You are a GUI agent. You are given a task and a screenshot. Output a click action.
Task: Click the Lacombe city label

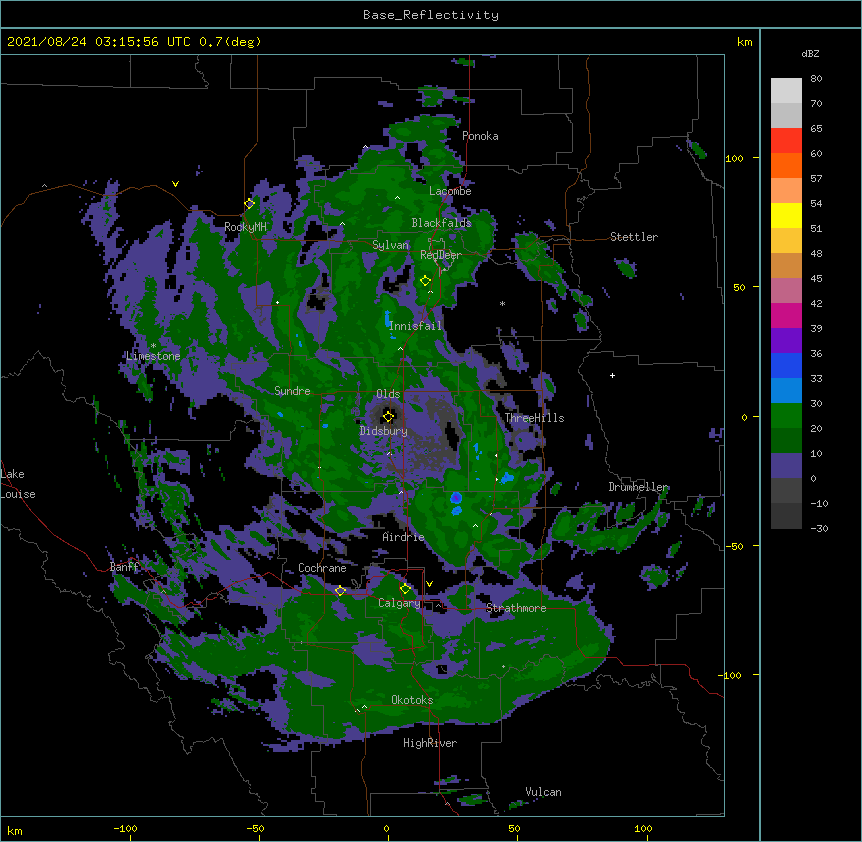point(450,191)
